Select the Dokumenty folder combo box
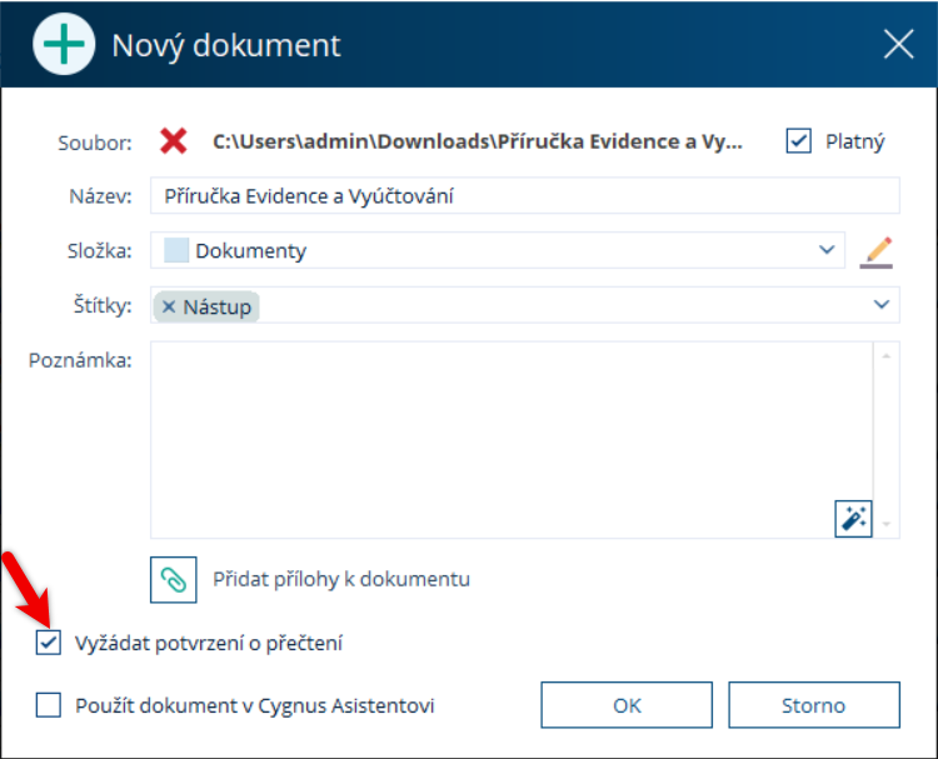Image resolution: width=938 pixels, height=759 pixels. click(497, 250)
